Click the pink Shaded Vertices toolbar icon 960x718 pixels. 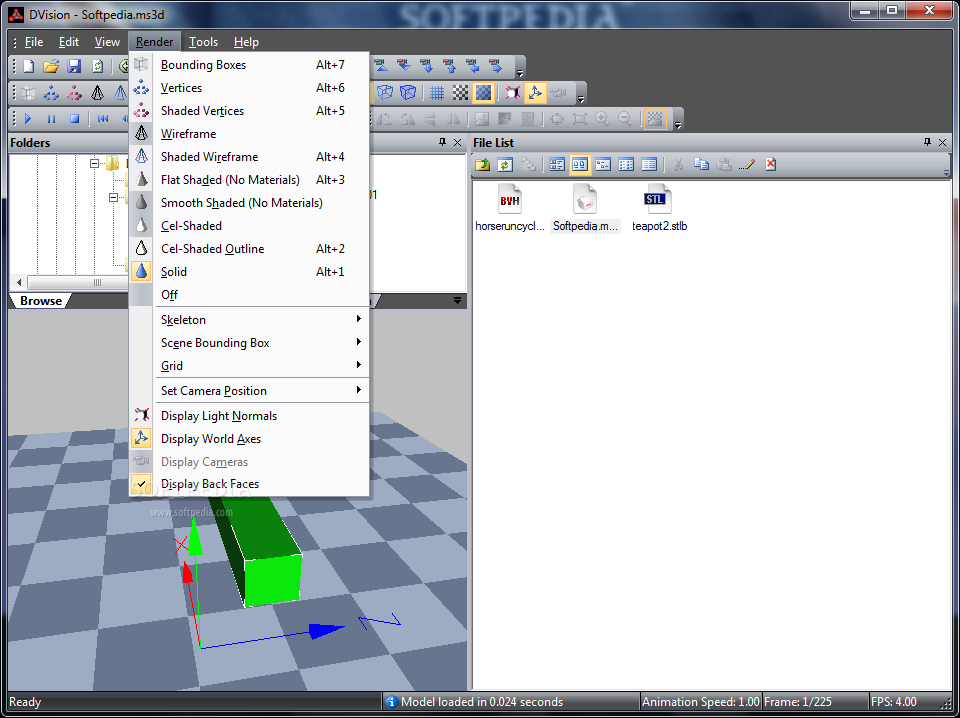74,93
